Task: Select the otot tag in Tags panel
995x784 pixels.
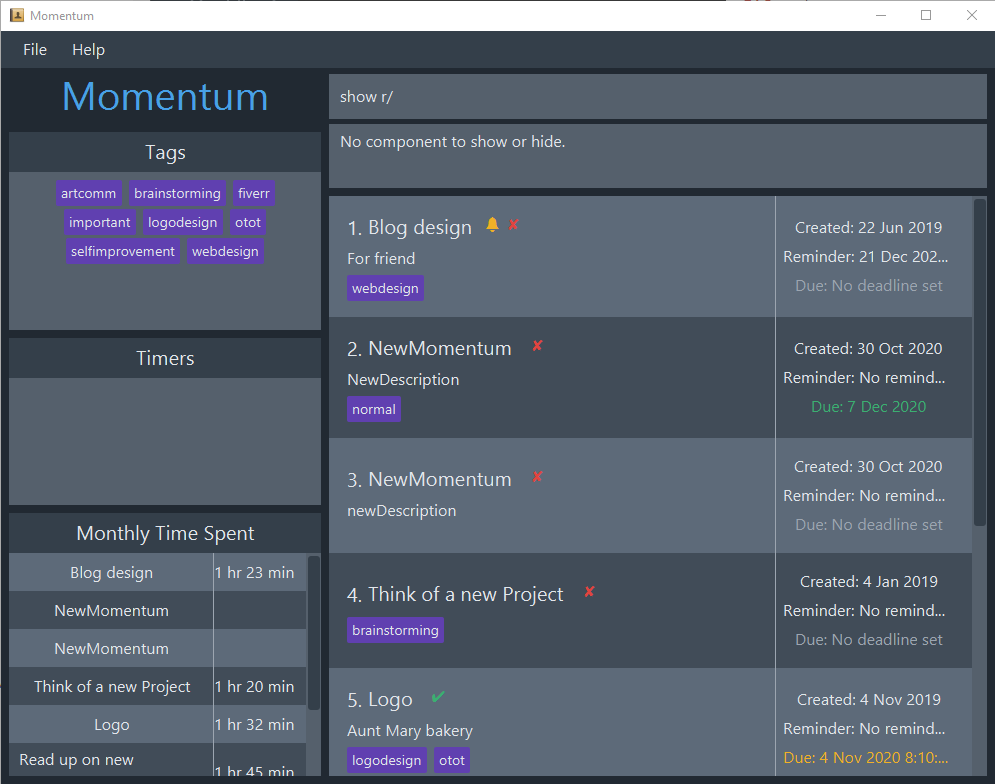Action: tap(247, 222)
